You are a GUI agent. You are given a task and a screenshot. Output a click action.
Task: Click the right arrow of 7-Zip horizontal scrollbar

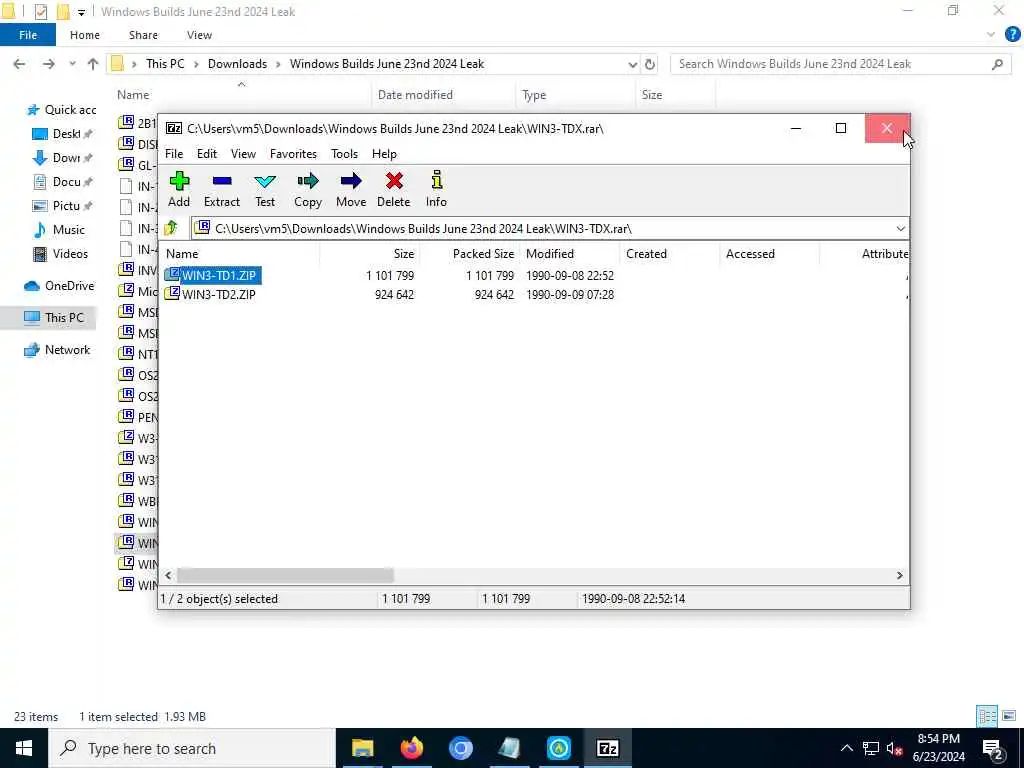click(899, 575)
